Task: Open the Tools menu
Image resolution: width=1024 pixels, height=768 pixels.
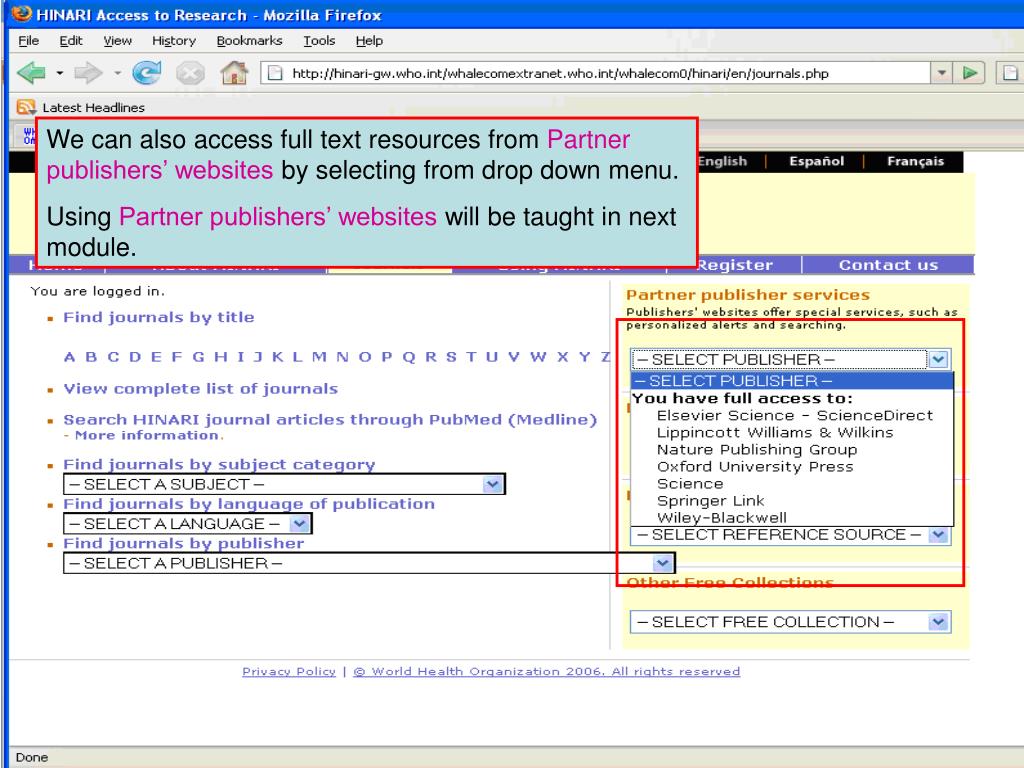Action: tap(319, 40)
